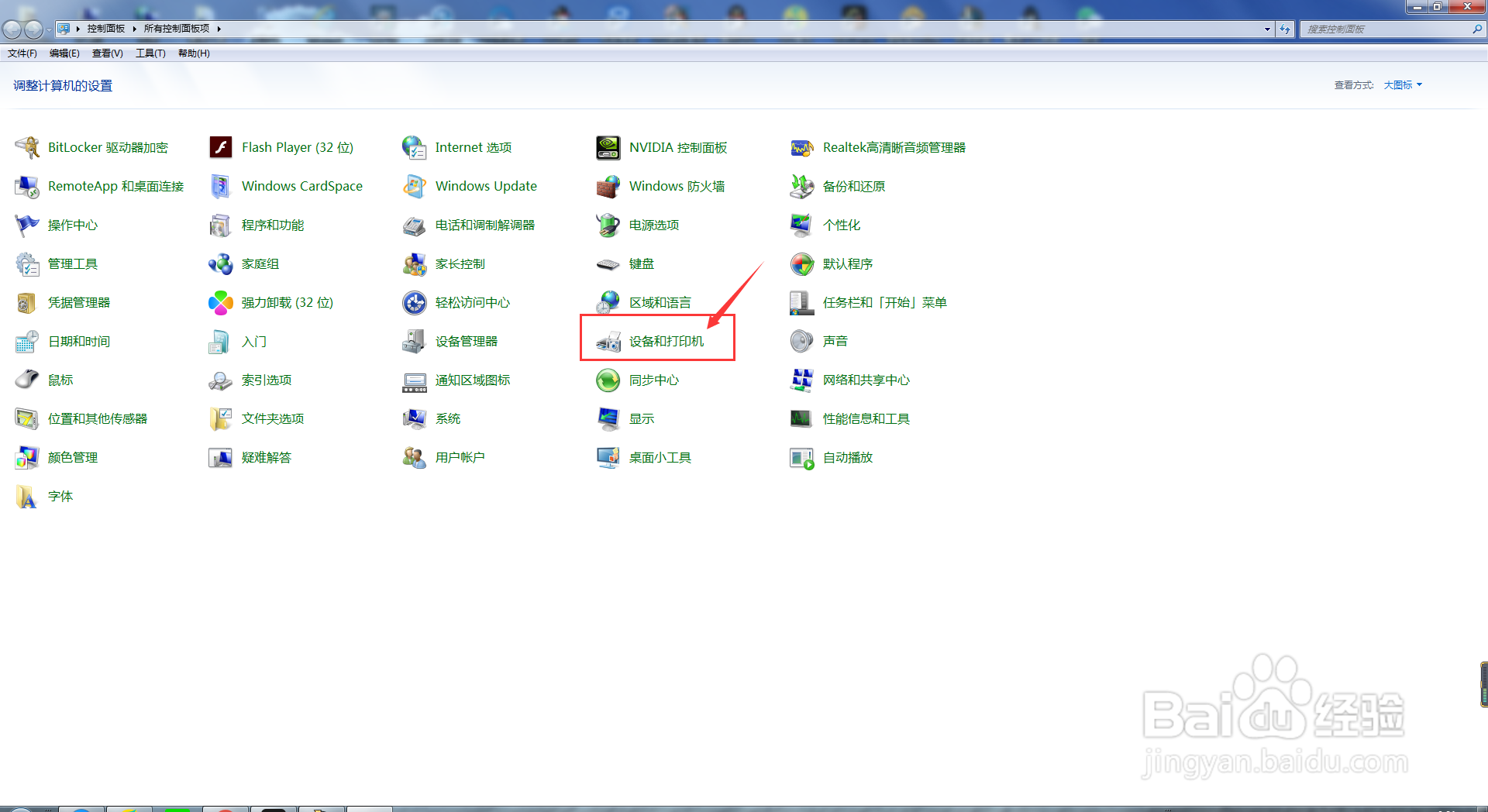Open the BitLocker drive encryption icon
1488x812 pixels.
[27, 147]
